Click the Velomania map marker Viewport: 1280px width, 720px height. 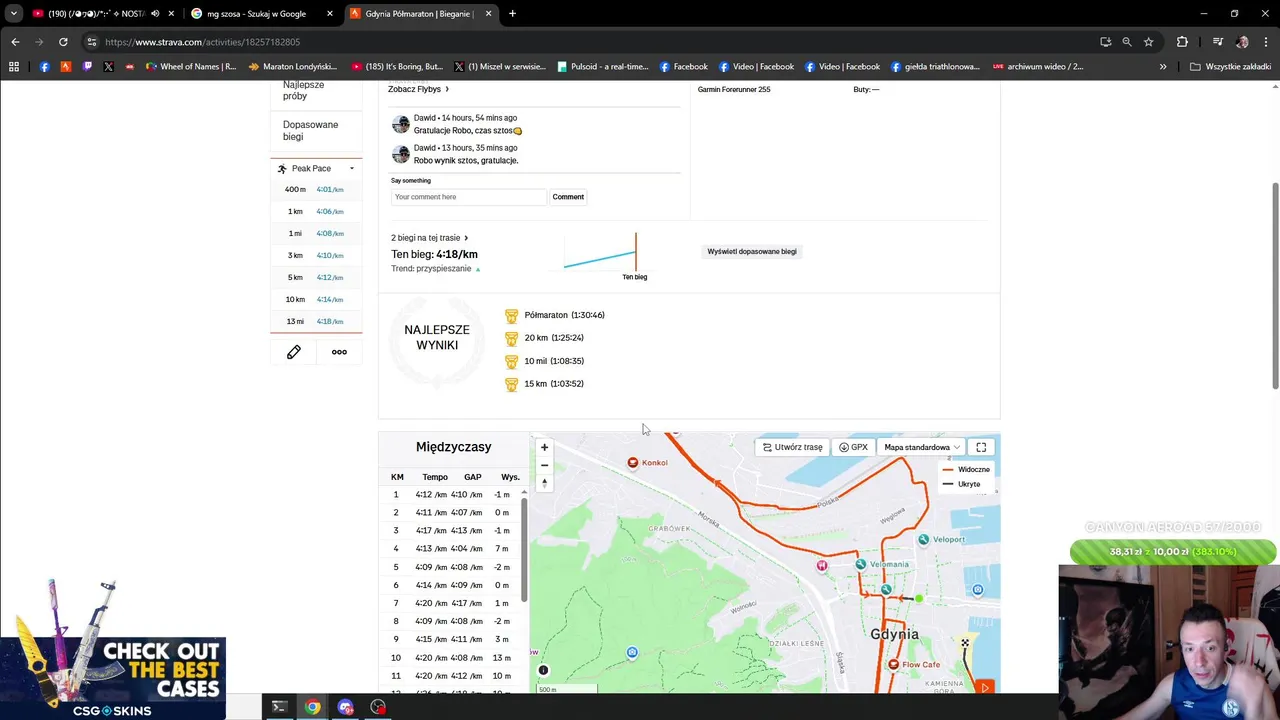(860, 564)
